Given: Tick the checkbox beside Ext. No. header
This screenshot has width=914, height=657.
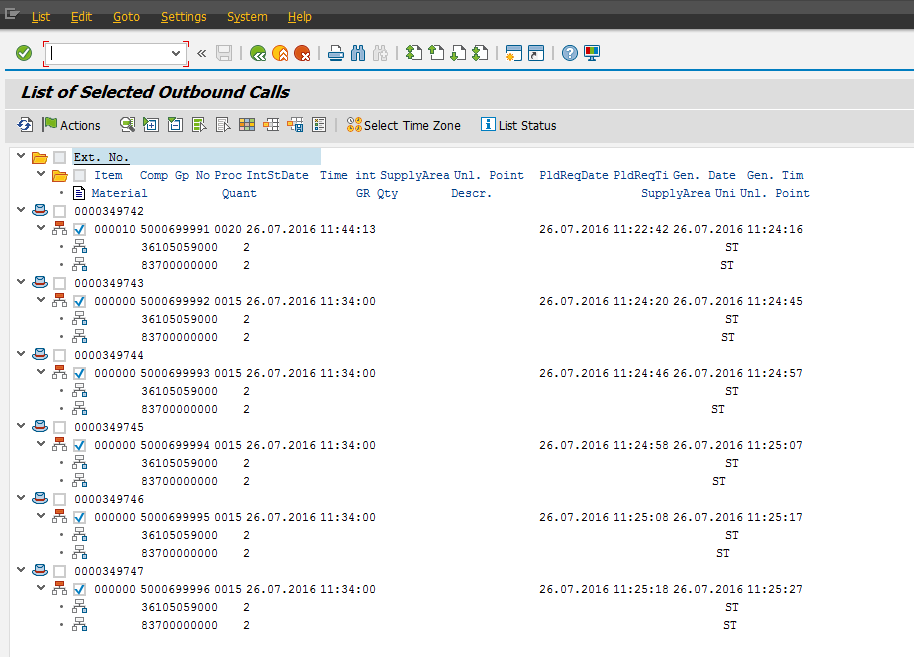Looking at the screenshot, I should (59, 157).
